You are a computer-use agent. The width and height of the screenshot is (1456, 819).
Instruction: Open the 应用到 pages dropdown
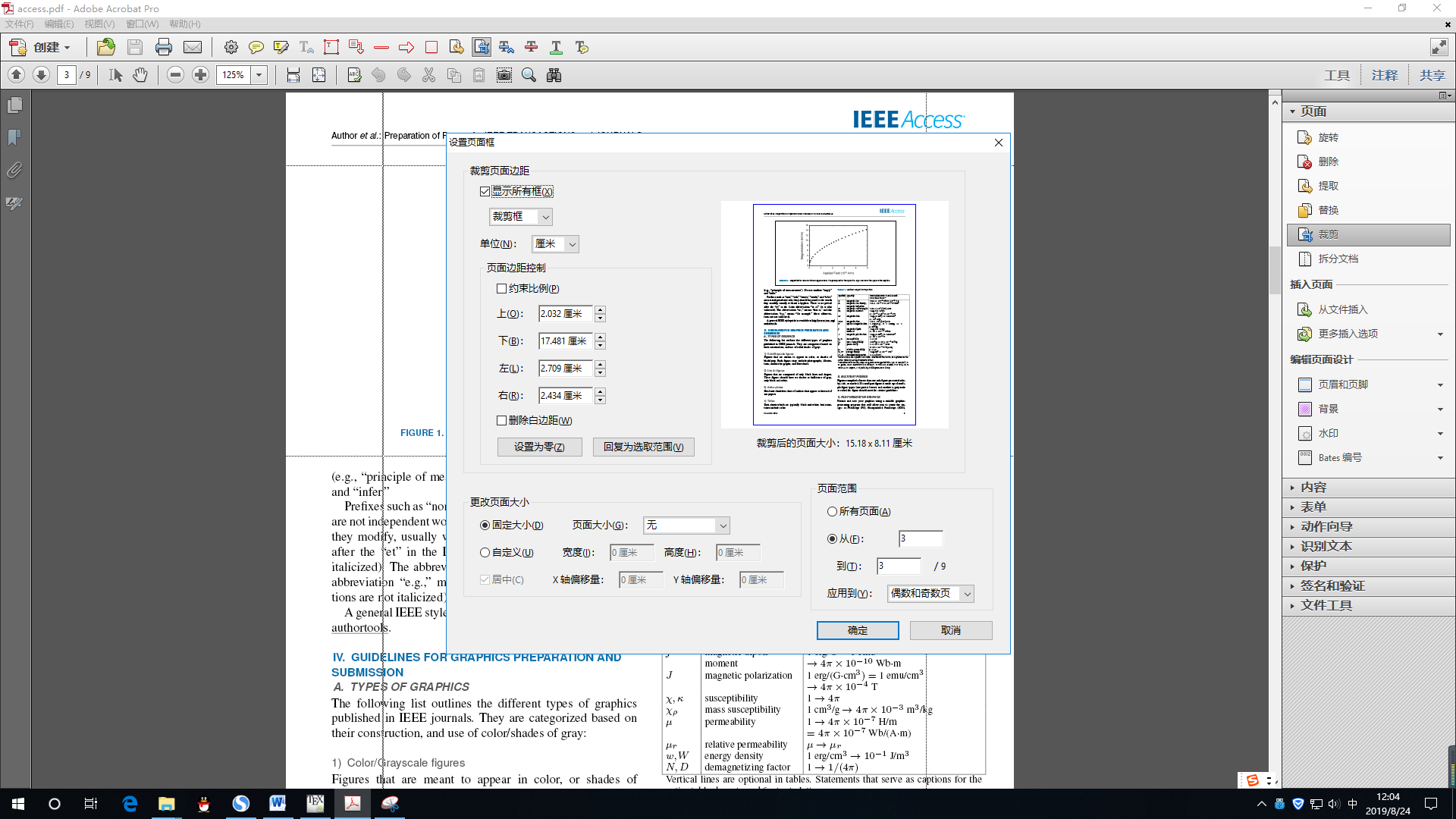pyautogui.click(x=930, y=594)
